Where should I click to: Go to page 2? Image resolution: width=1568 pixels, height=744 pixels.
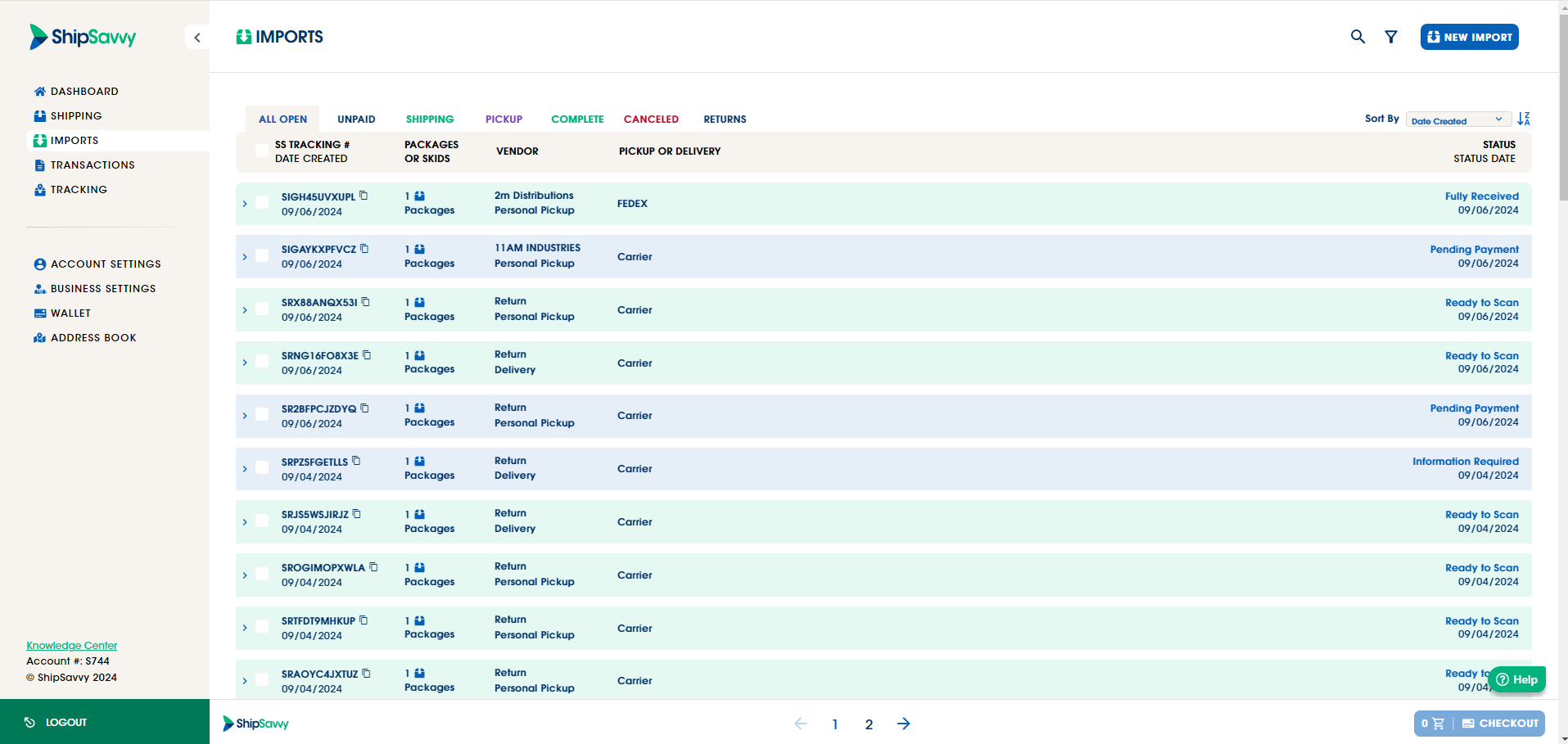(869, 724)
